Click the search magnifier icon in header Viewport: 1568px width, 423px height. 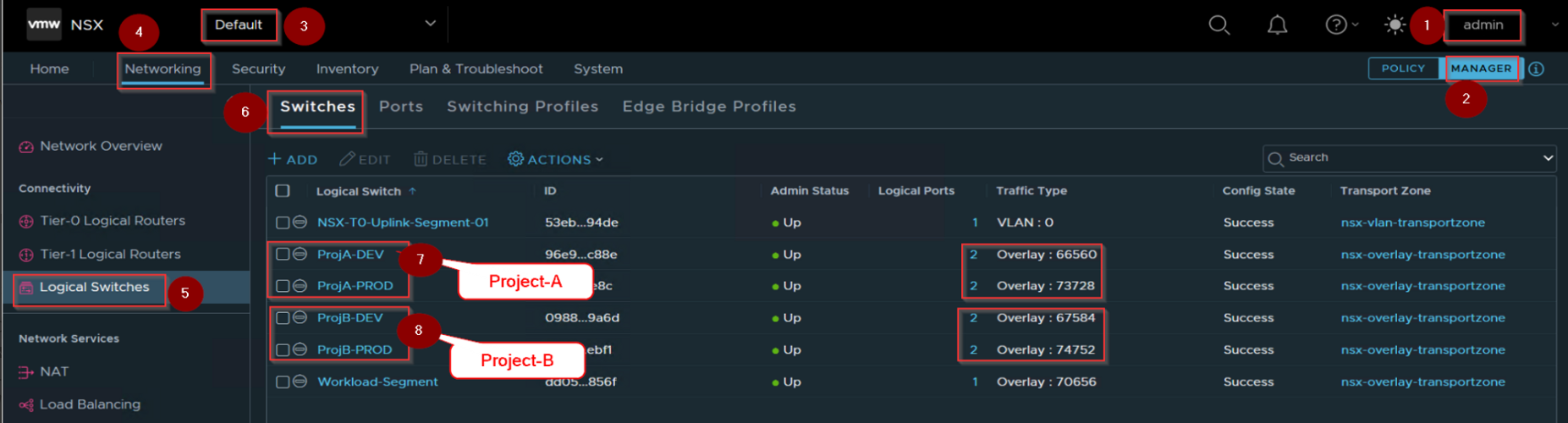tap(1219, 25)
